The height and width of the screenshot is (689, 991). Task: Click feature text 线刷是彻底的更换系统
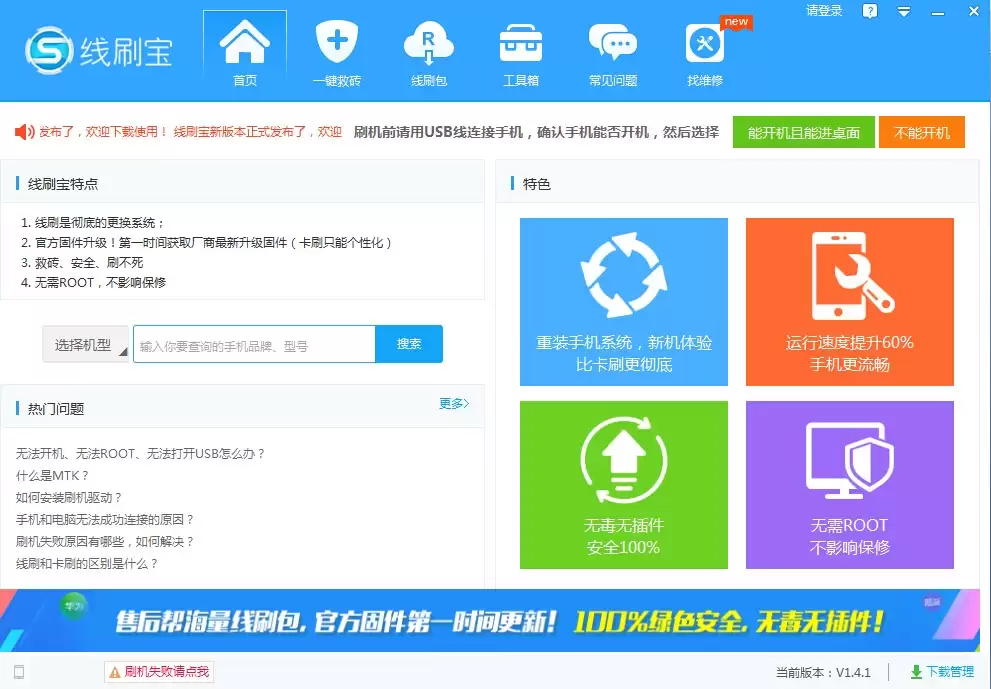click(93, 223)
